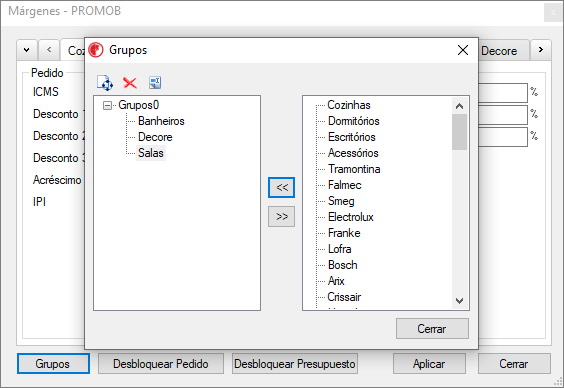Viewport: 564px width, 388px height.
Task: Click Desbloquear Presupuesto button
Action: click(295, 364)
